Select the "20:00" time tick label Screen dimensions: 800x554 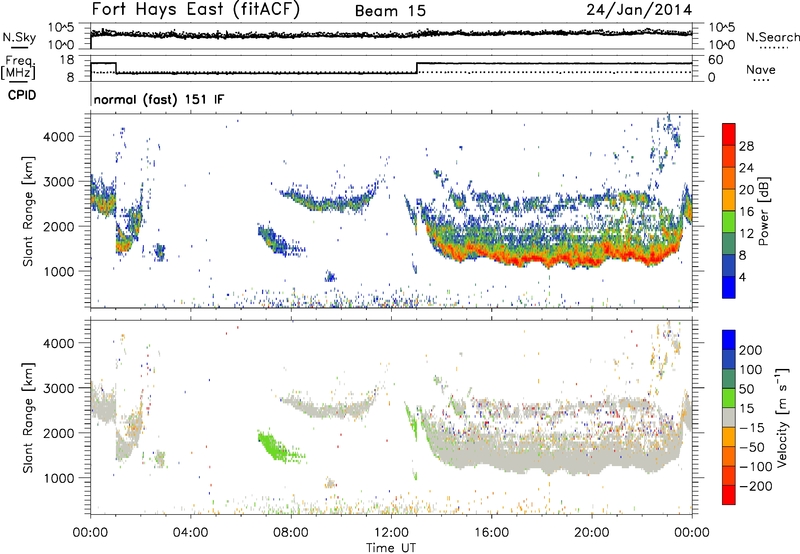[591, 533]
